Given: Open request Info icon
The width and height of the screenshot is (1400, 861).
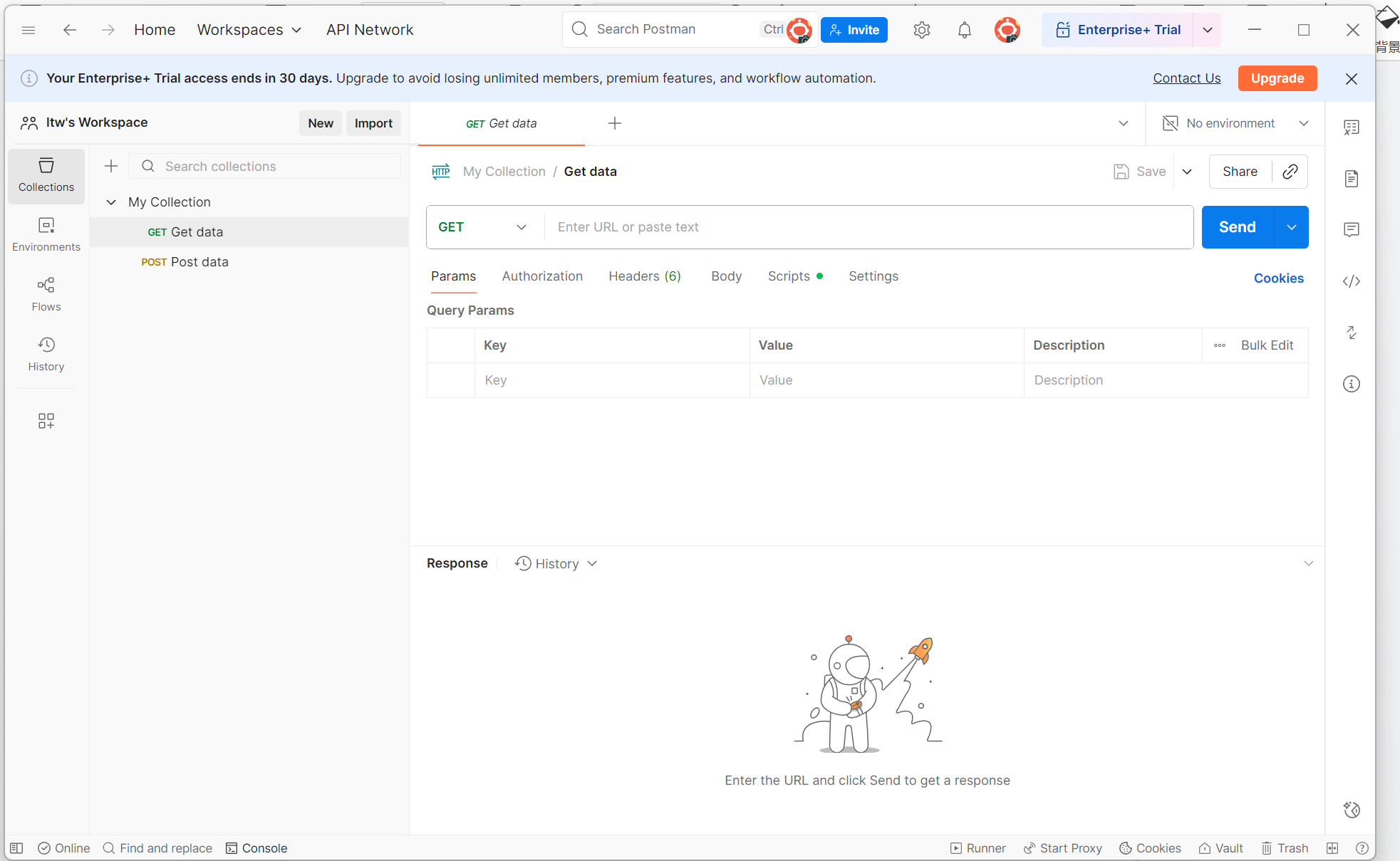Looking at the screenshot, I should (1352, 384).
